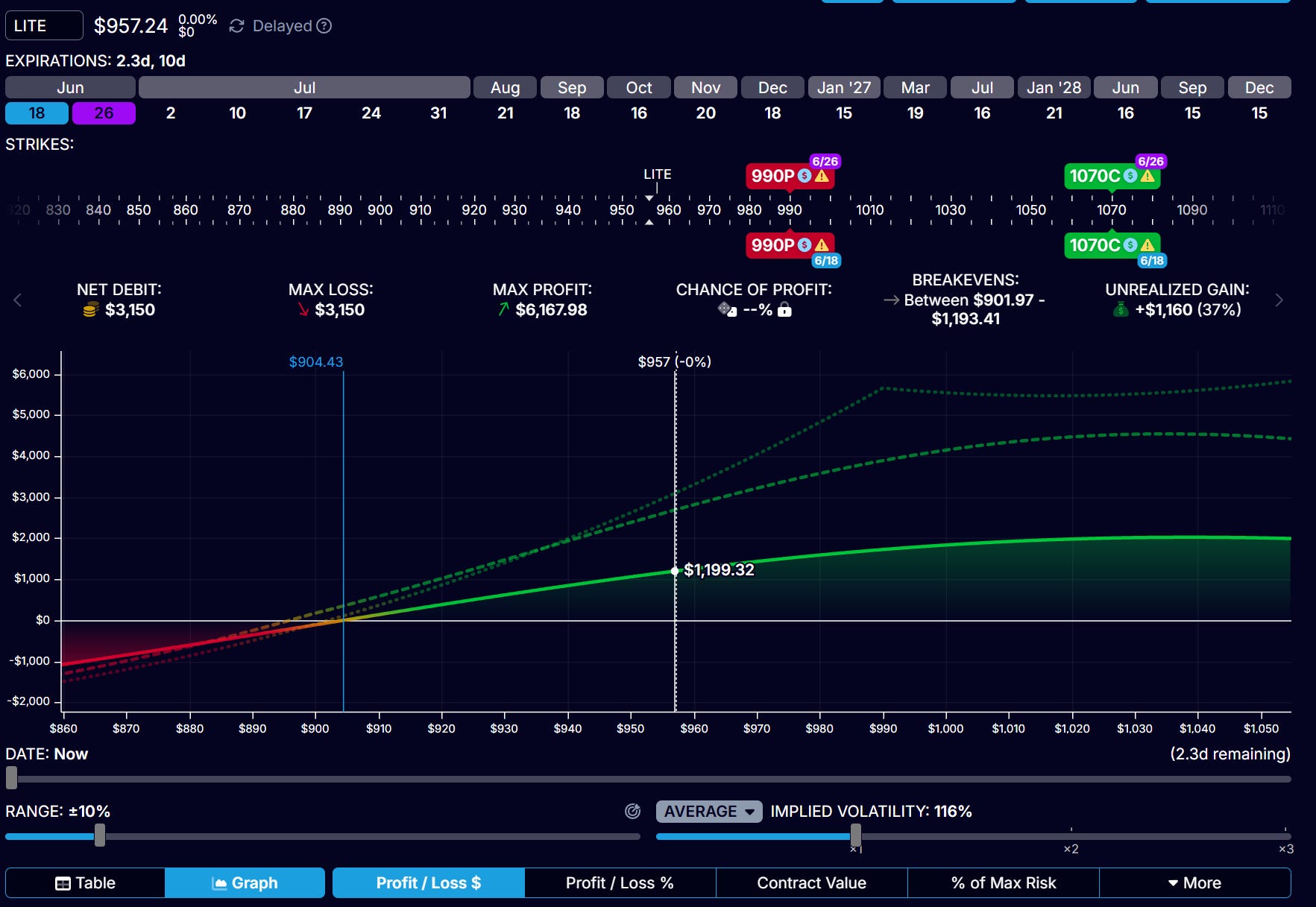Select the Jan '27 expiration month

(x=844, y=87)
